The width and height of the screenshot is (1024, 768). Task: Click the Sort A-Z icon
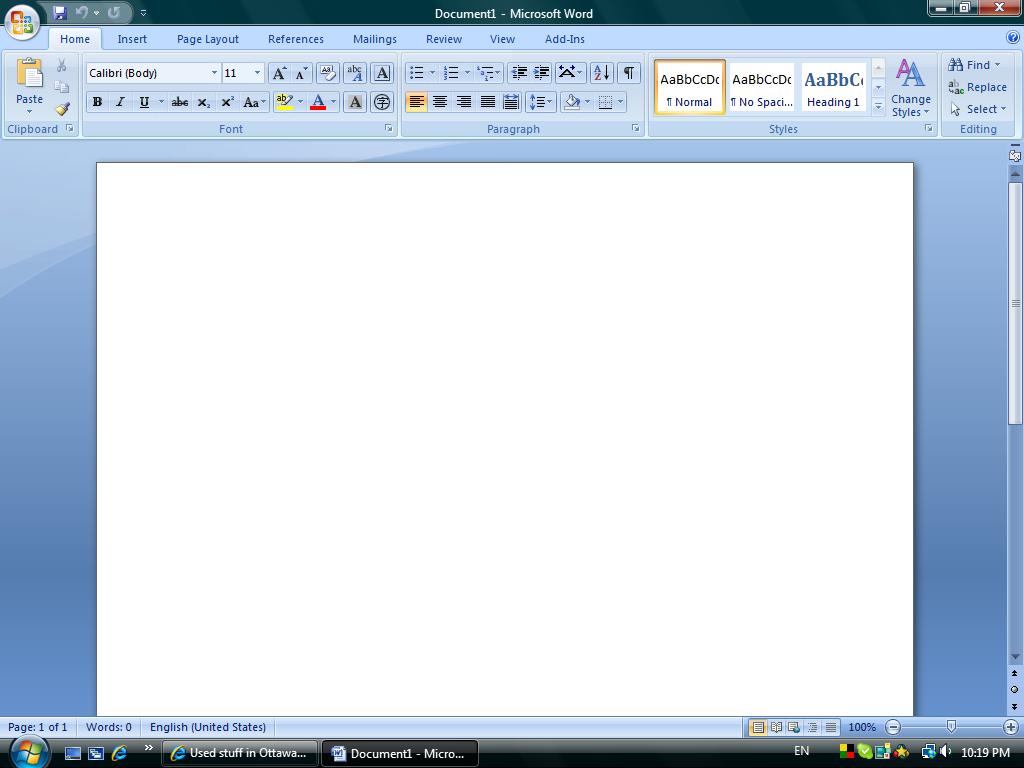pos(601,73)
